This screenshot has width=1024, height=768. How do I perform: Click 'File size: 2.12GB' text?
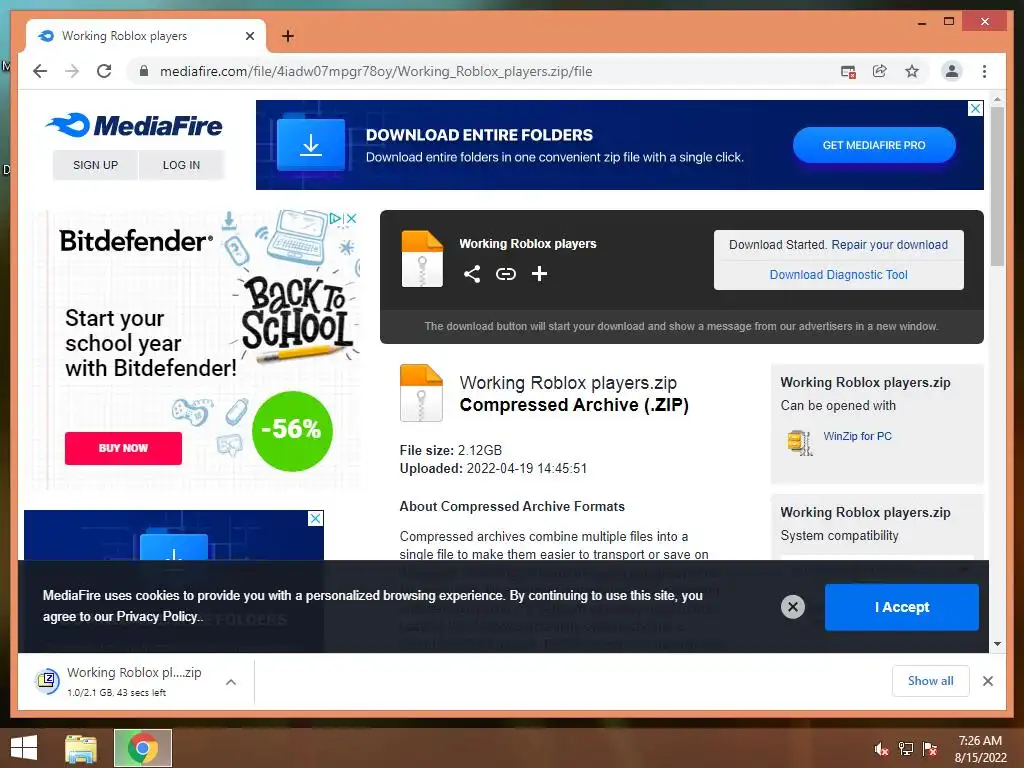pyautogui.click(x=451, y=451)
